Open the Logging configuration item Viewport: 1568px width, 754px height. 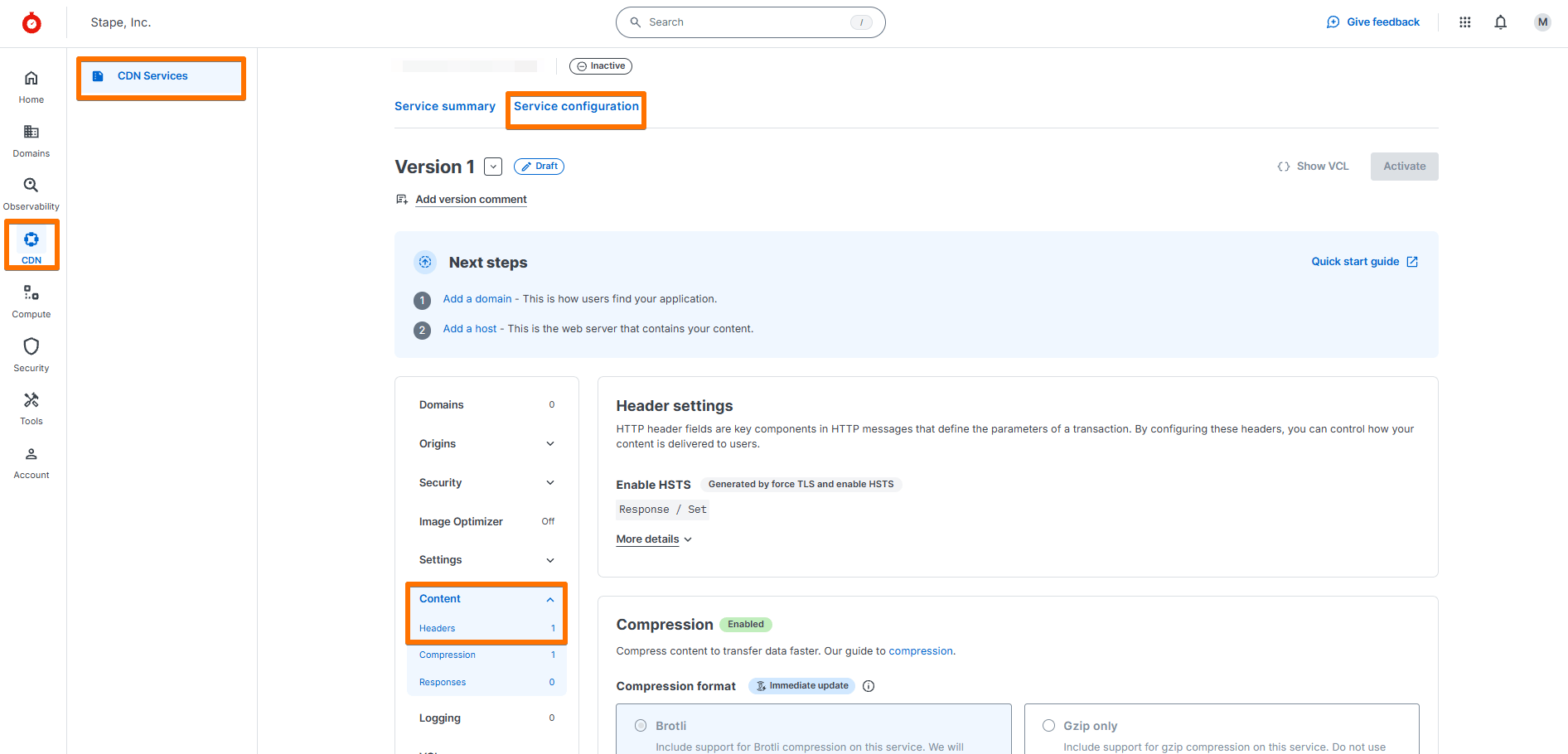tap(486, 718)
